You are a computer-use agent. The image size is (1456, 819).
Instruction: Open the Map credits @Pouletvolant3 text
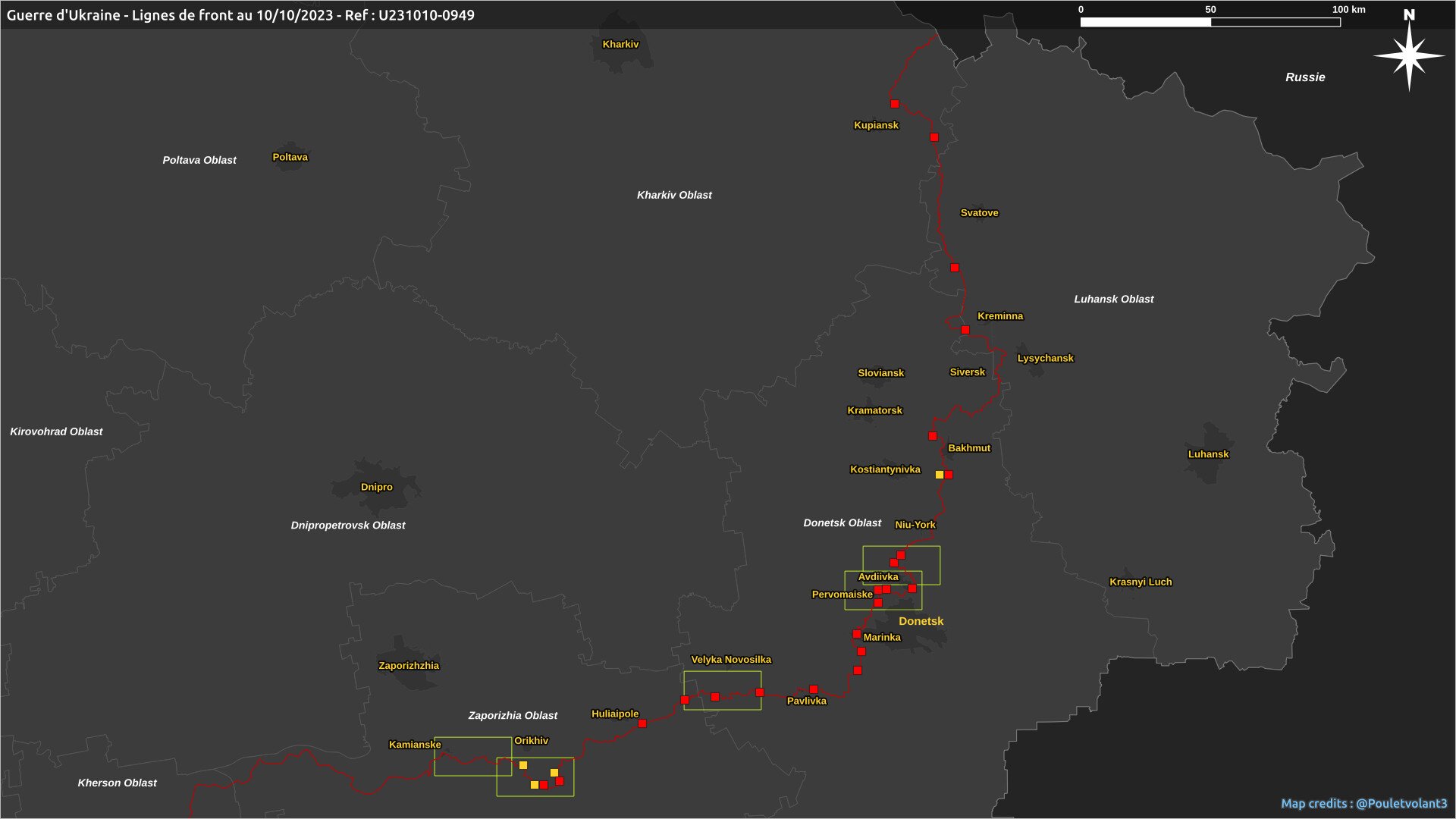tap(1364, 804)
